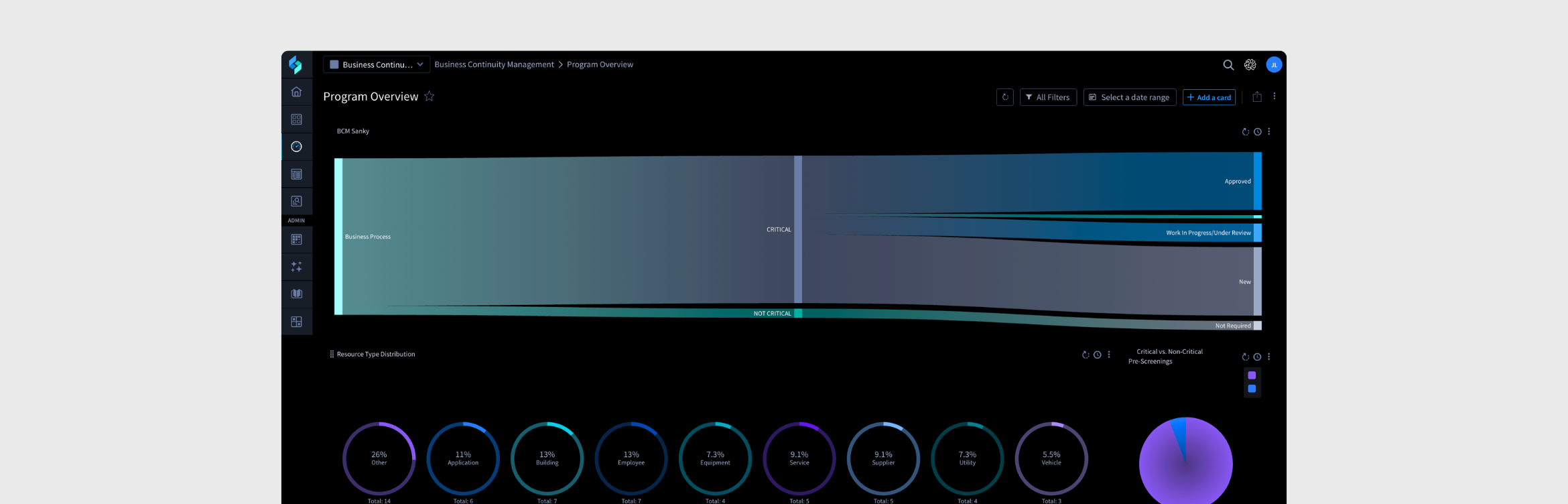Open the BCM Sanky card history clock icon
1568x504 pixels.
pyautogui.click(x=1257, y=132)
